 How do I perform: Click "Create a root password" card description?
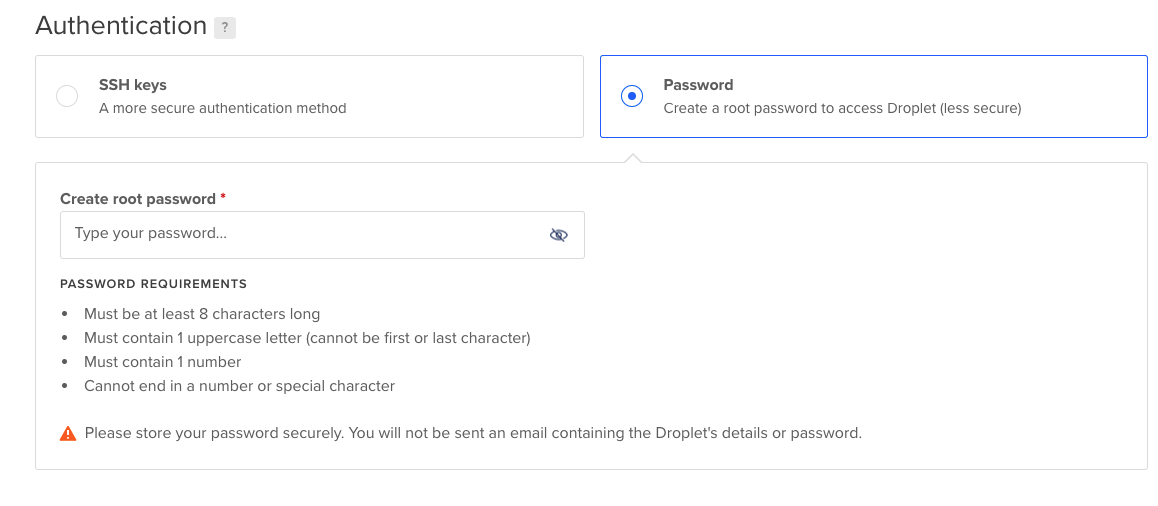pyautogui.click(x=842, y=109)
